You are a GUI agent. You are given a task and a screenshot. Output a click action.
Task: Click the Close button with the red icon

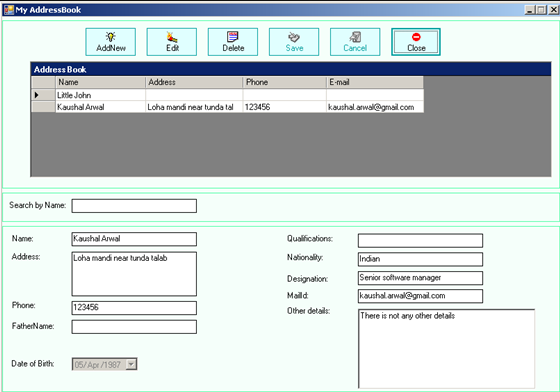tap(416, 42)
